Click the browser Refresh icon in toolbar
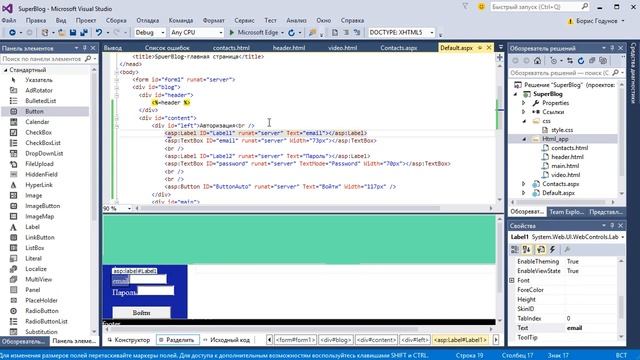Image resolution: width=640 pixels, height=360 pixels. 291,32
